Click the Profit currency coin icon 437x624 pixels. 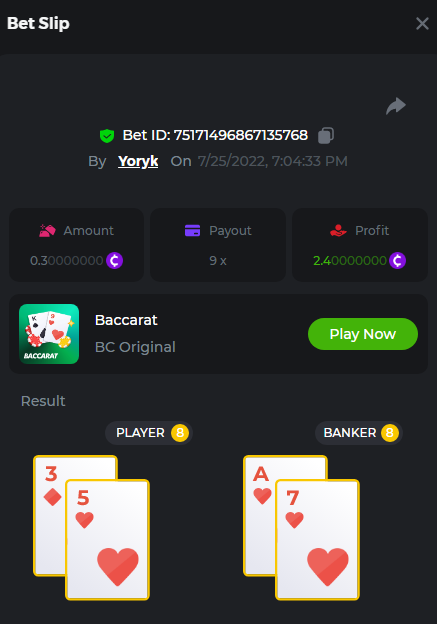(x=397, y=261)
